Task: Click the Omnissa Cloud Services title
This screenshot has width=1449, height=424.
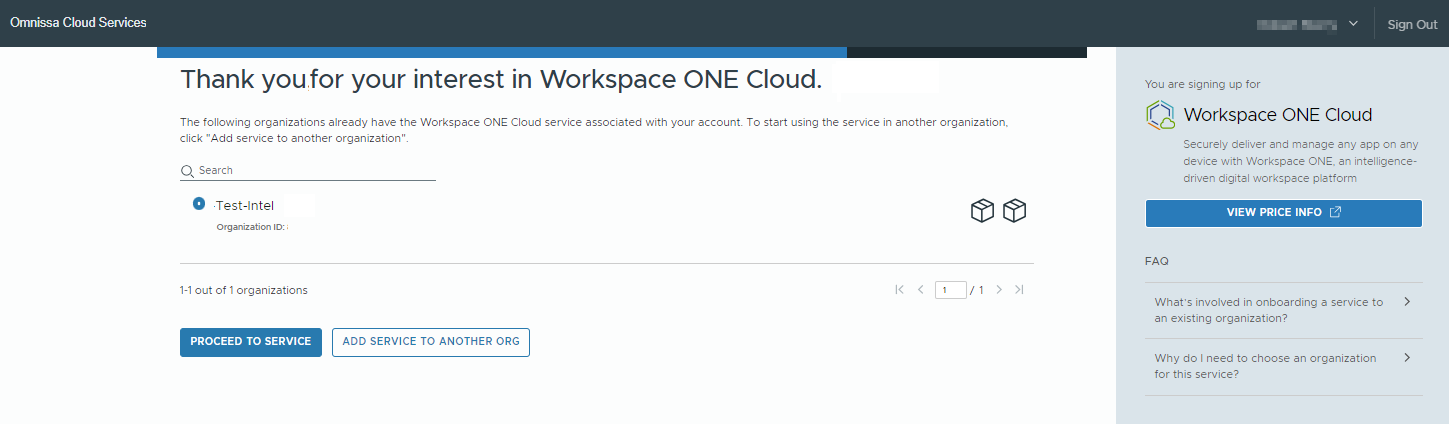Action: coord(78,23)
